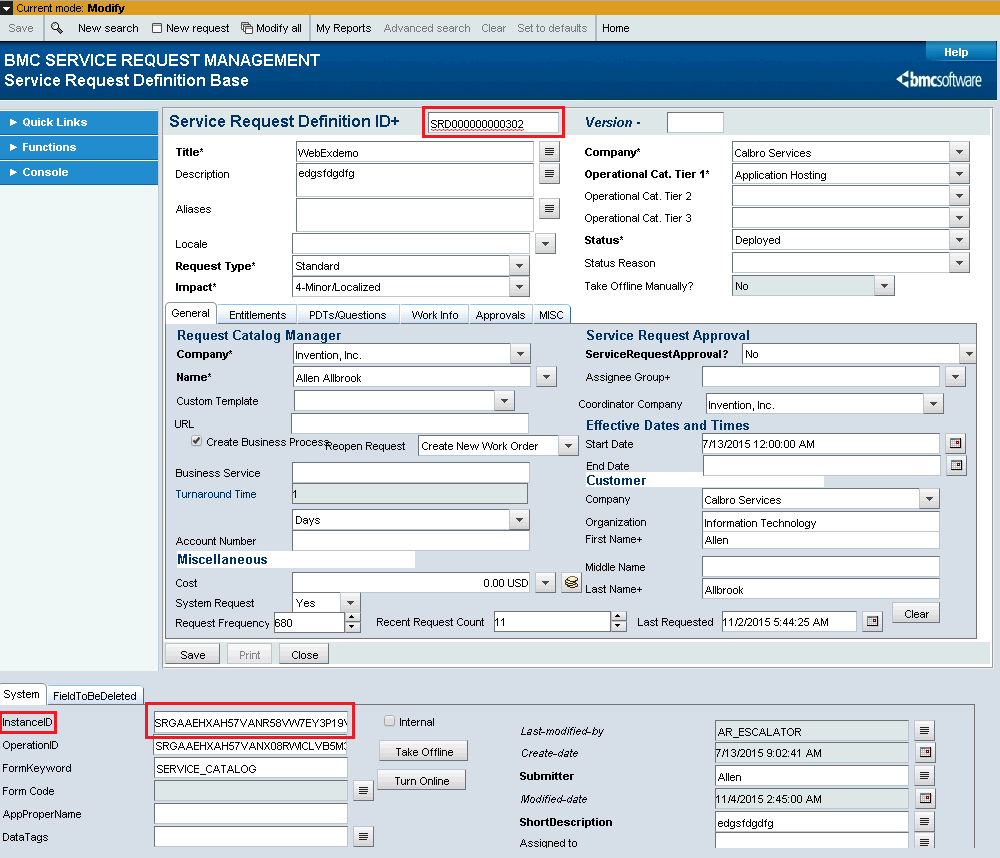Open the calendar icon beside Modified-date
Viewport: 1000px width, 858px height.
(x=925, y=798)
